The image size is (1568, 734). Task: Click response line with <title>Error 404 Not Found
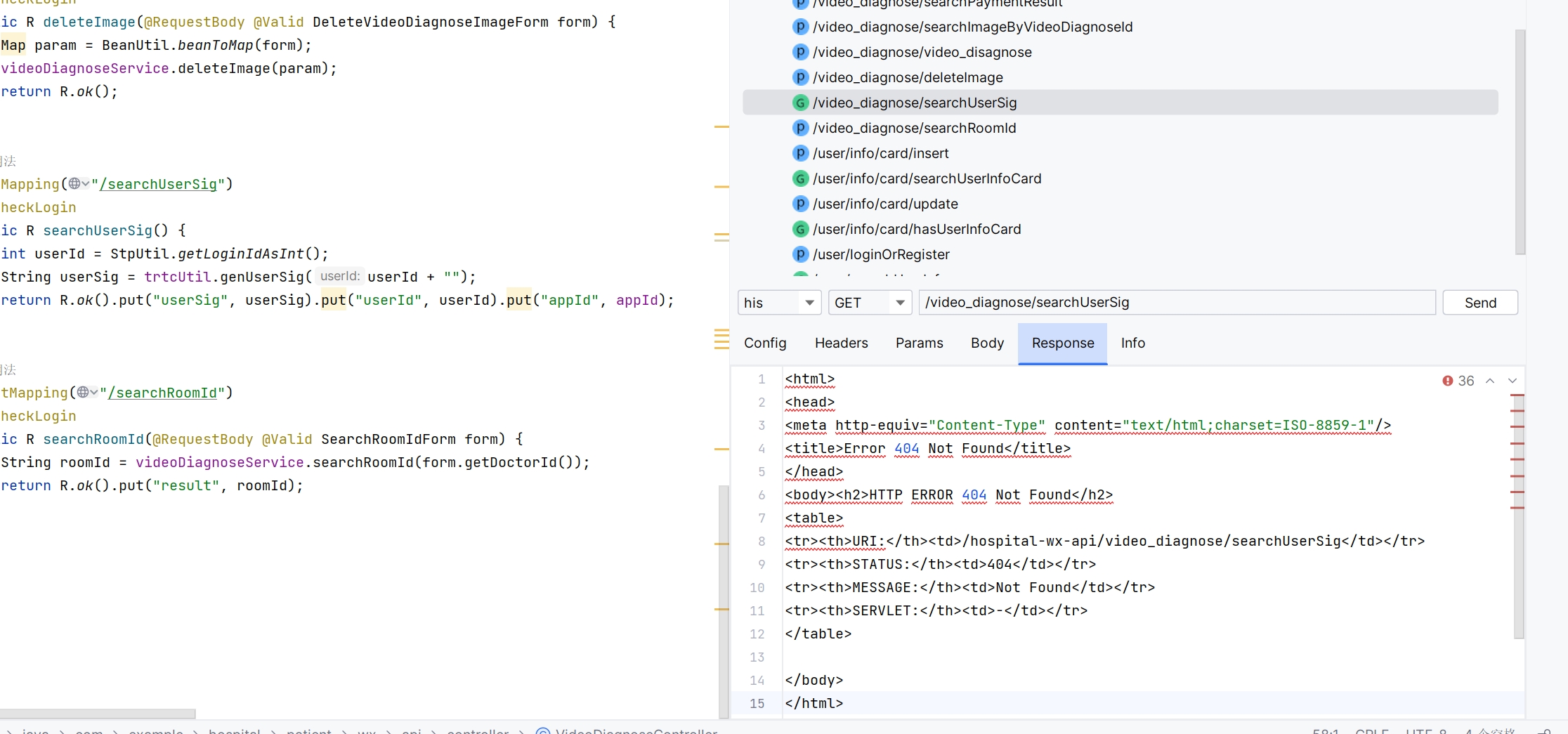928,449
